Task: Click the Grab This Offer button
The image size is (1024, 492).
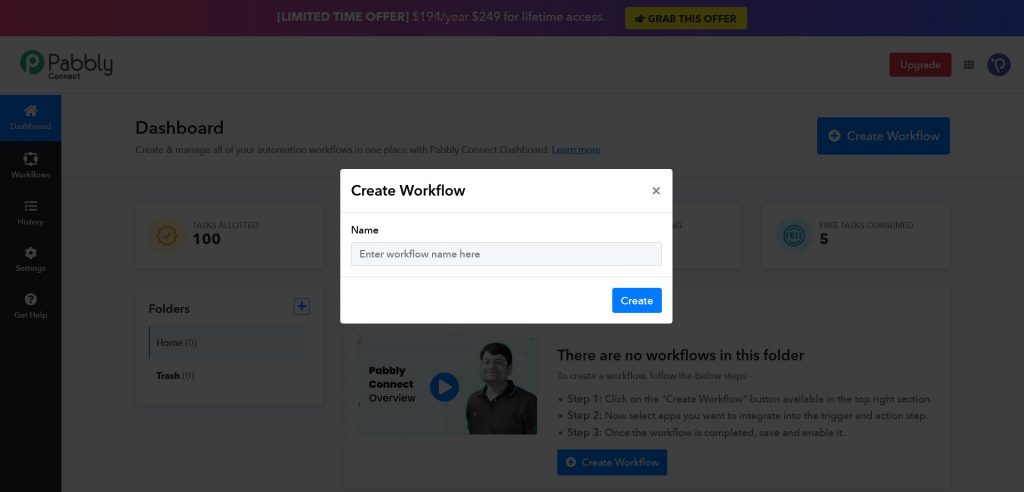Action: (x=686, y=18)
